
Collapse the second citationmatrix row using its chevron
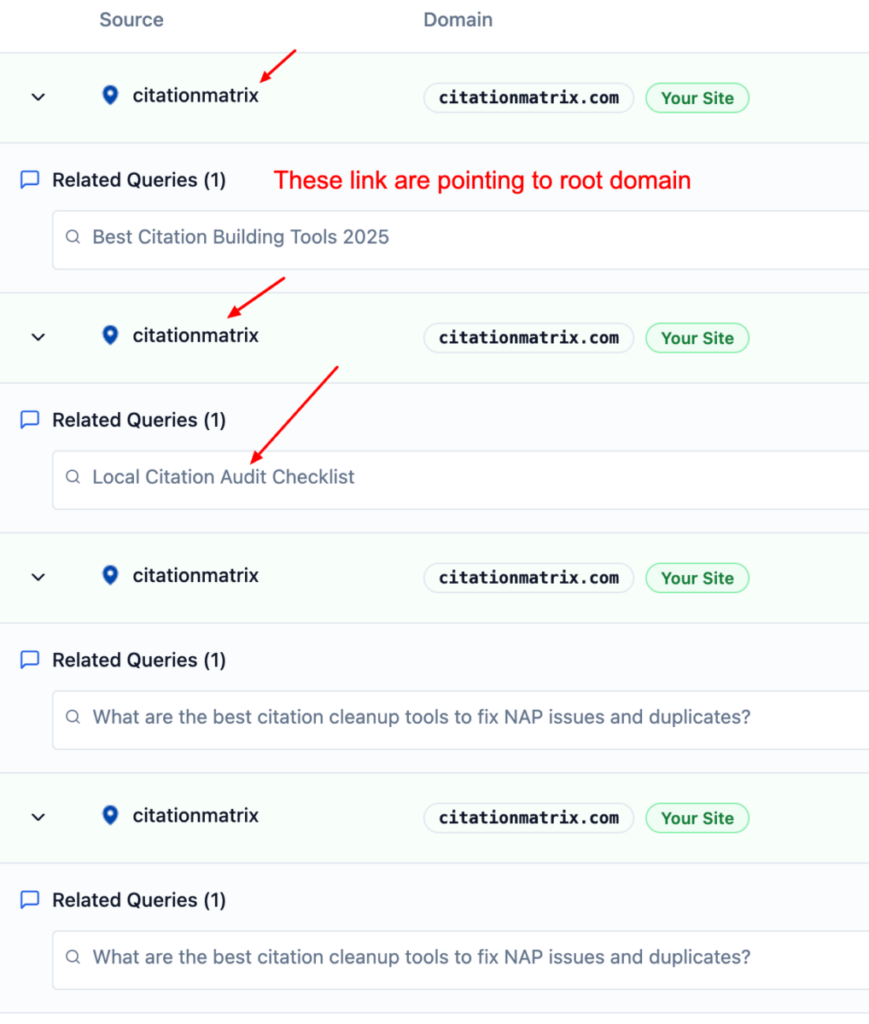pos(38,337)
